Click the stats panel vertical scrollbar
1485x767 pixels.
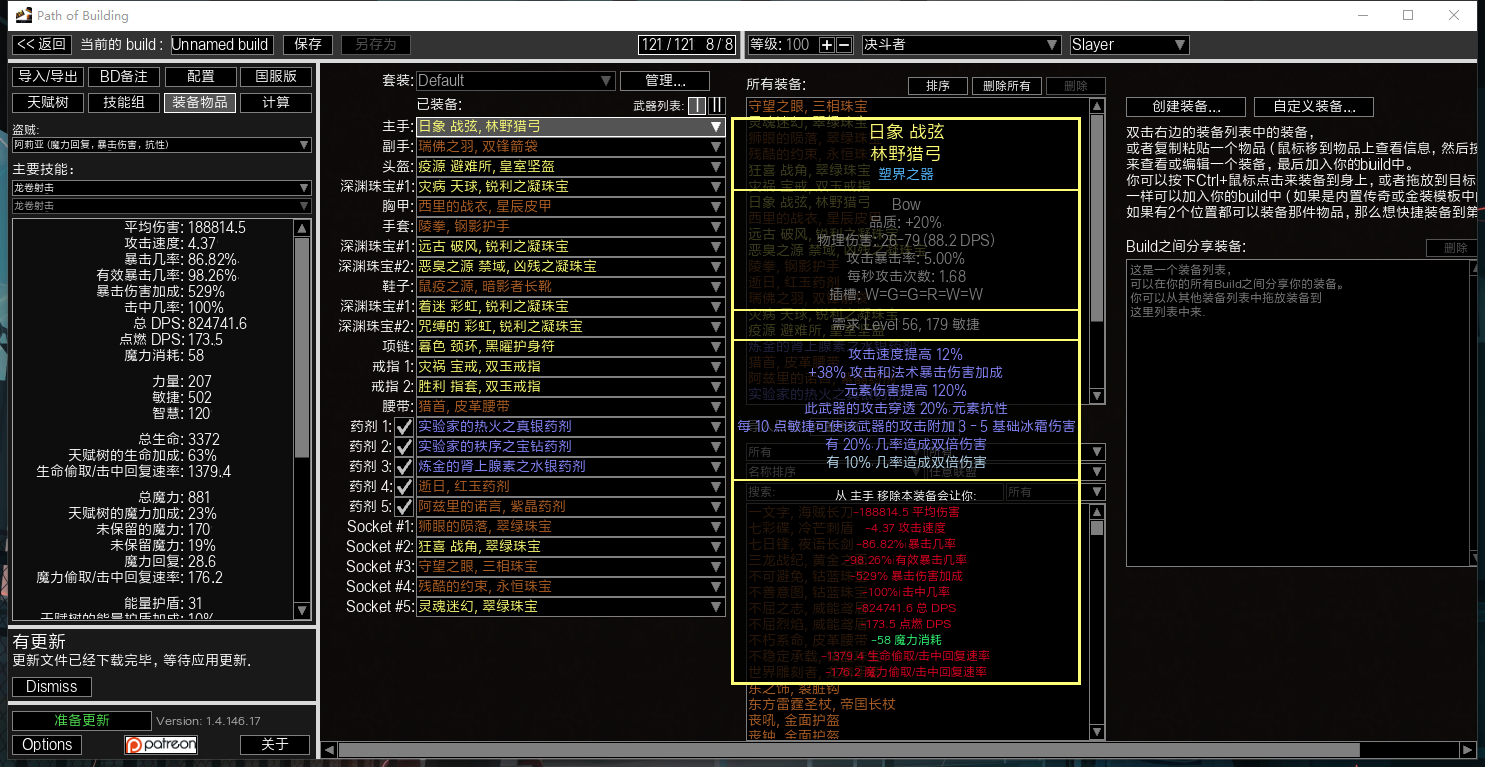pos(302,419)
